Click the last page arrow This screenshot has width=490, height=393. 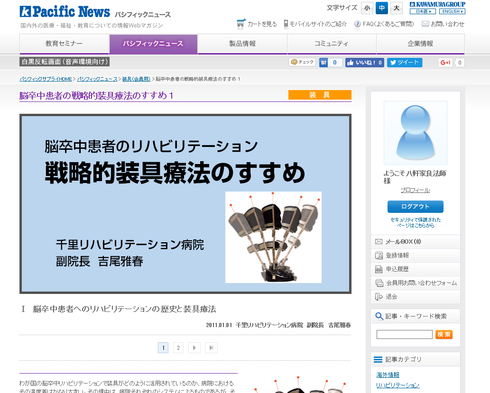pyautogui.click(x=211, y=348)
